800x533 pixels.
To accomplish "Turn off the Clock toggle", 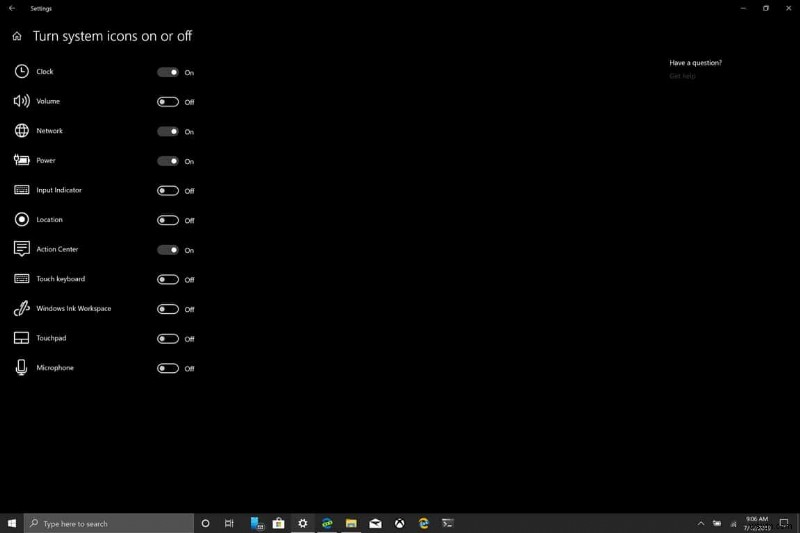I will point(168,72).
